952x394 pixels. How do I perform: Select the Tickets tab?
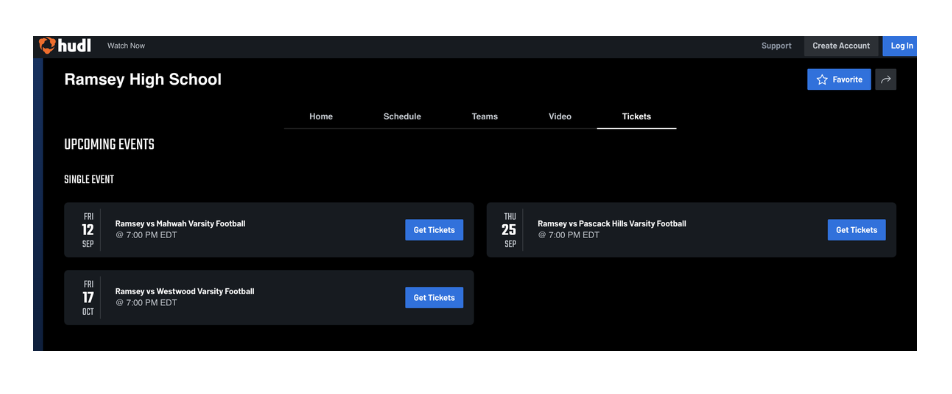636,117
